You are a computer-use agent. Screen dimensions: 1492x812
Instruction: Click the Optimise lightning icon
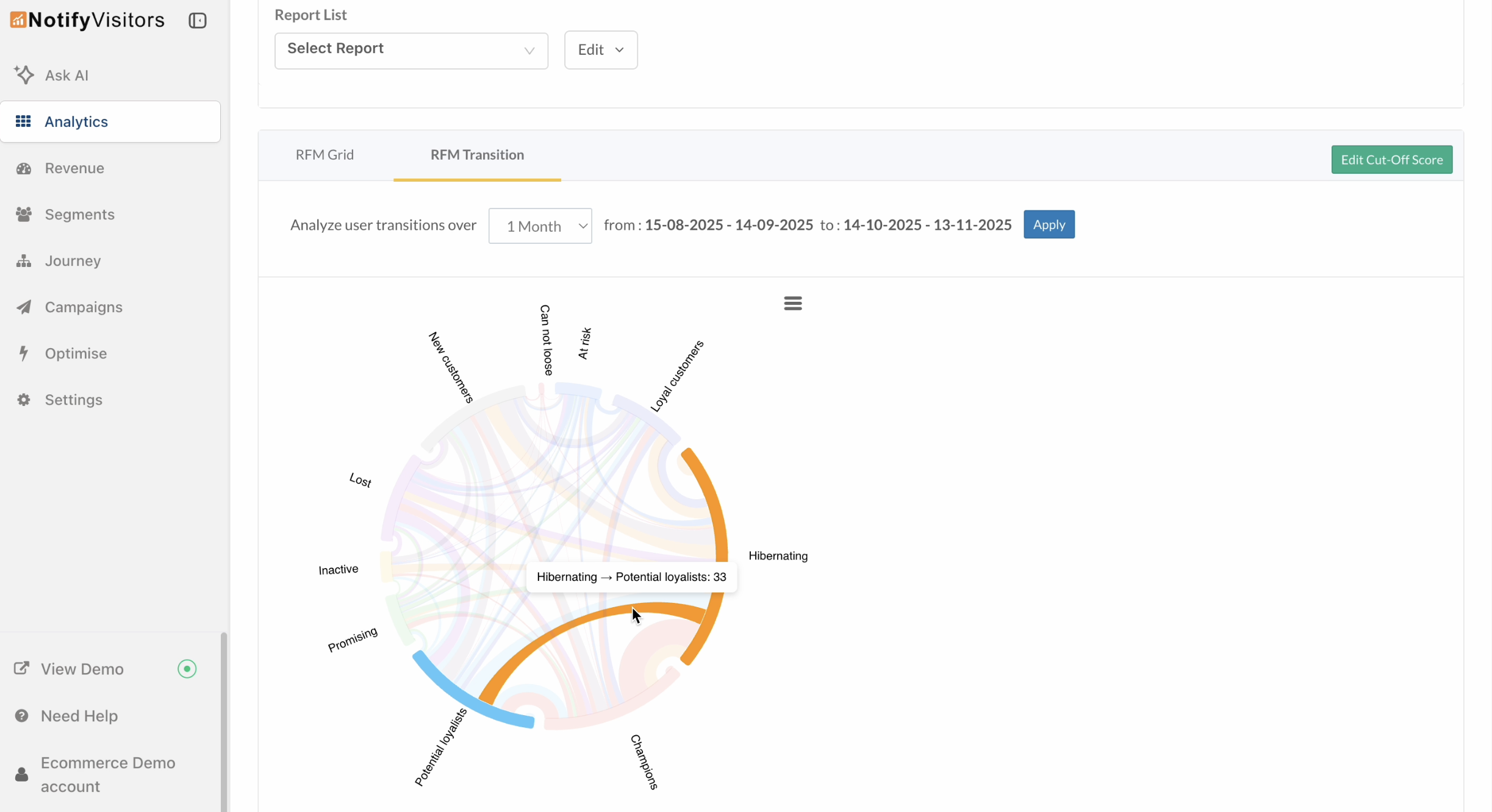click(24, 354)
